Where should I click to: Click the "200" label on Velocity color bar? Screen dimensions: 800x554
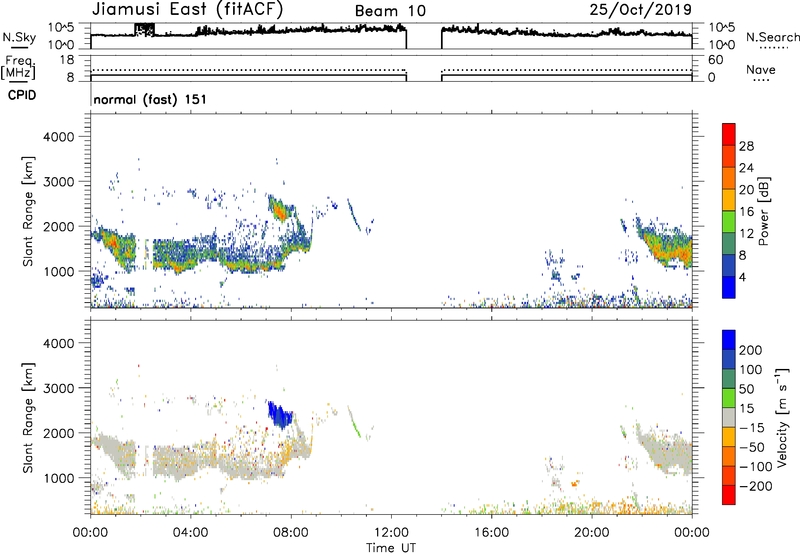[x=751, y=350]
